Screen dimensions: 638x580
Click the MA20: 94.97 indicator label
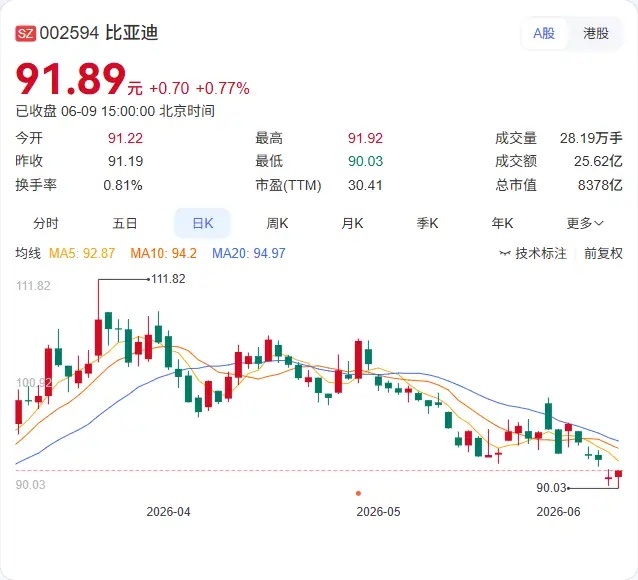pyautogui.click(x=249, y=253)
